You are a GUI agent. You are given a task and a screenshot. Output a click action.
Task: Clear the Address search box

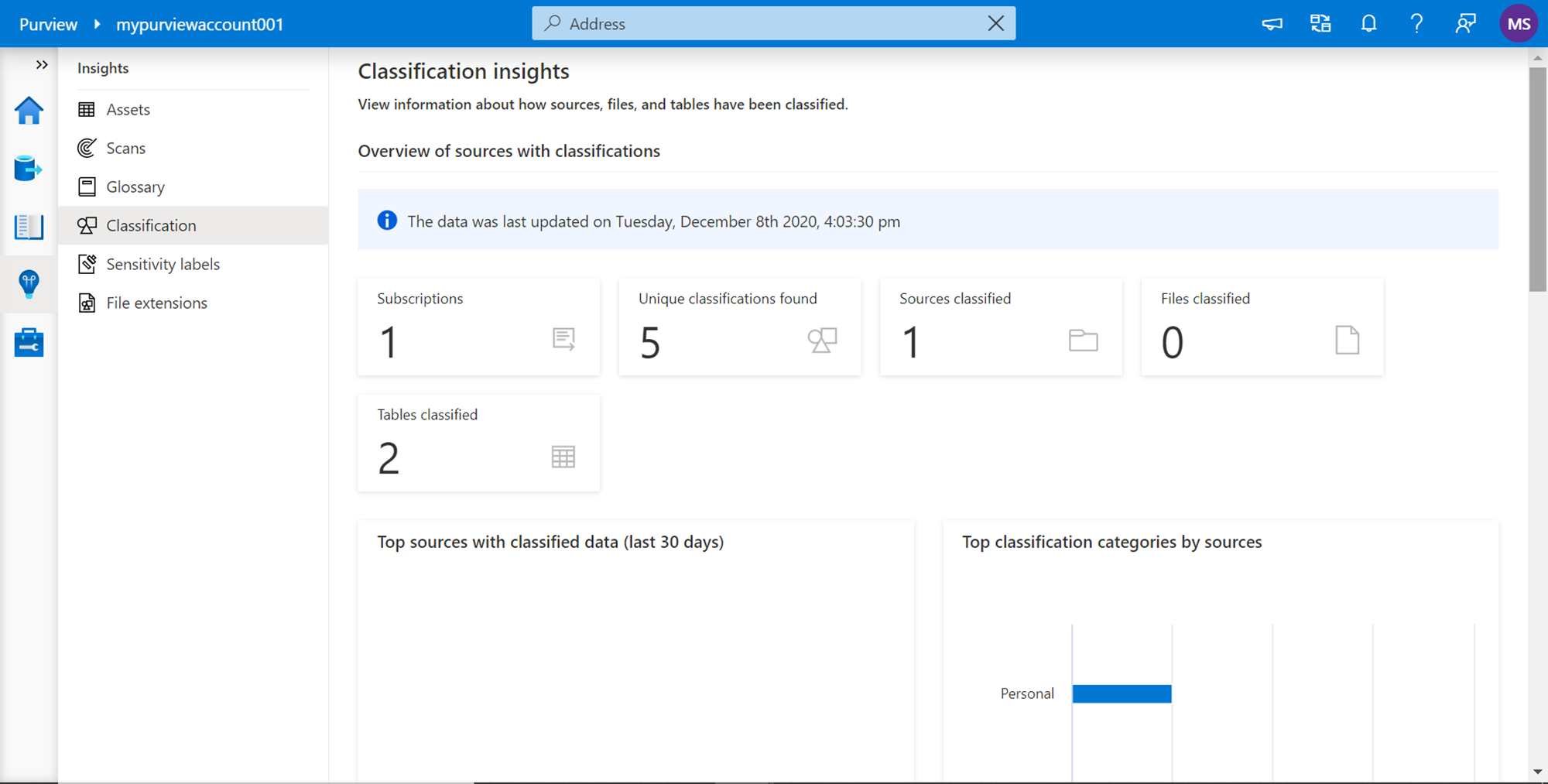(x=995, y=24)
